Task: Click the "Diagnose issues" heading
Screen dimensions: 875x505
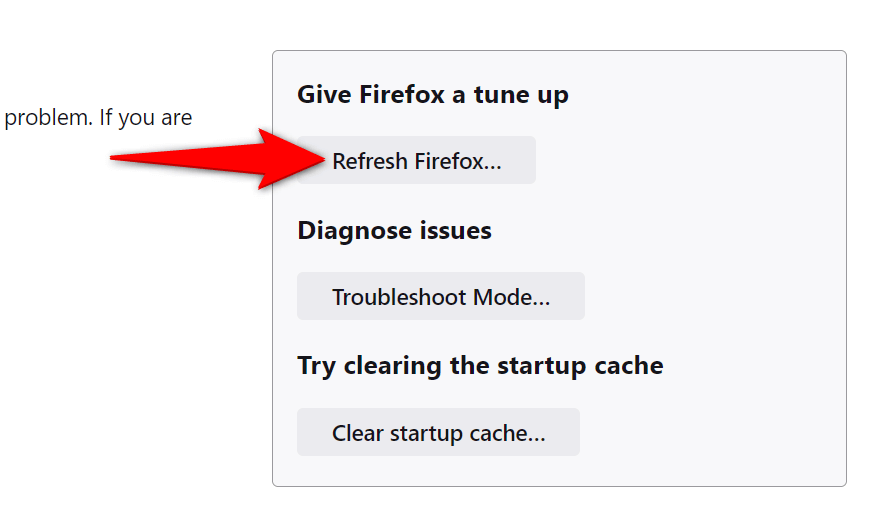Action: 394,231
